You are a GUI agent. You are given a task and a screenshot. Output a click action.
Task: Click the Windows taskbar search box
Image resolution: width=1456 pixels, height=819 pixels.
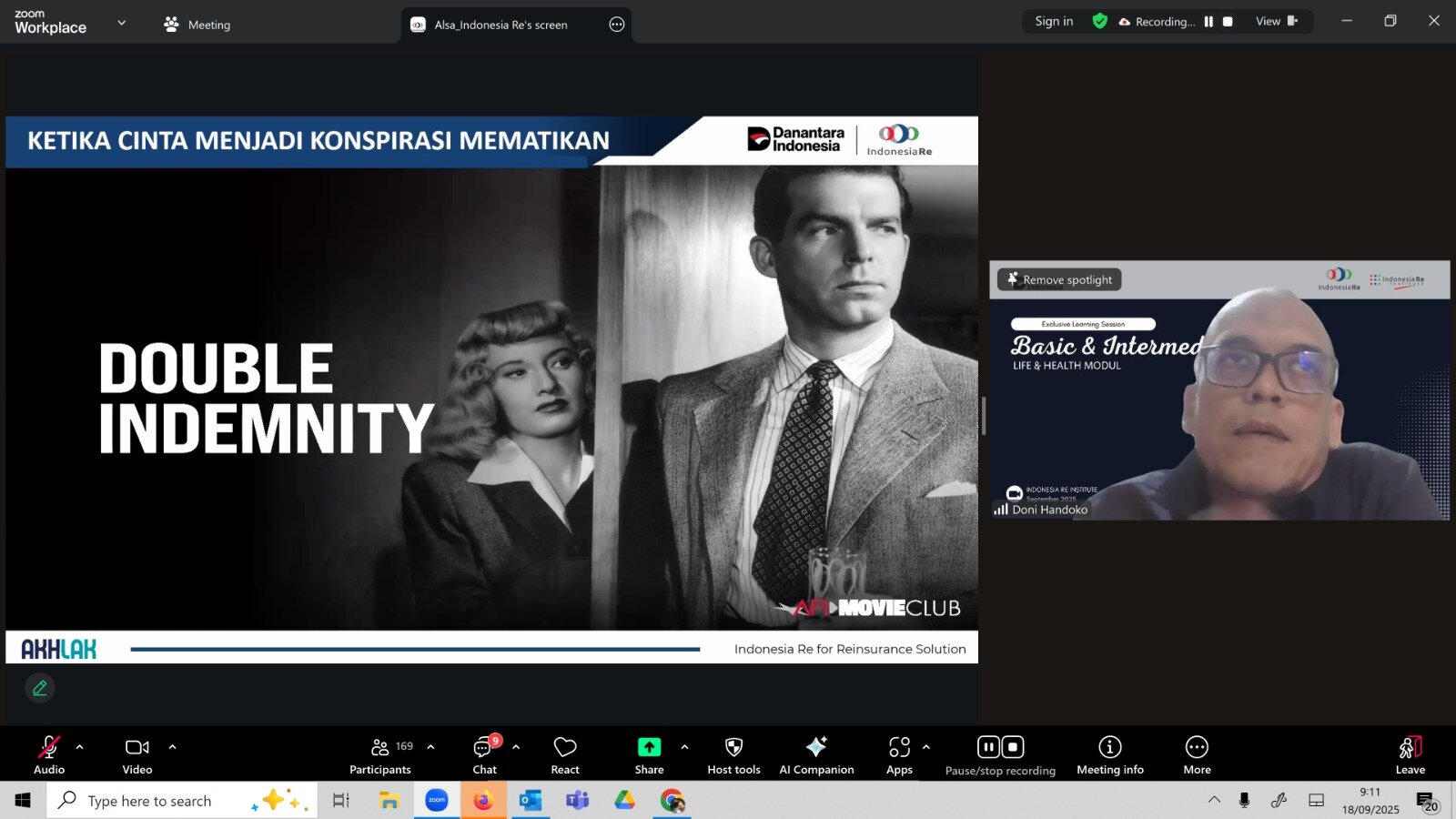(x=182, y=801)
